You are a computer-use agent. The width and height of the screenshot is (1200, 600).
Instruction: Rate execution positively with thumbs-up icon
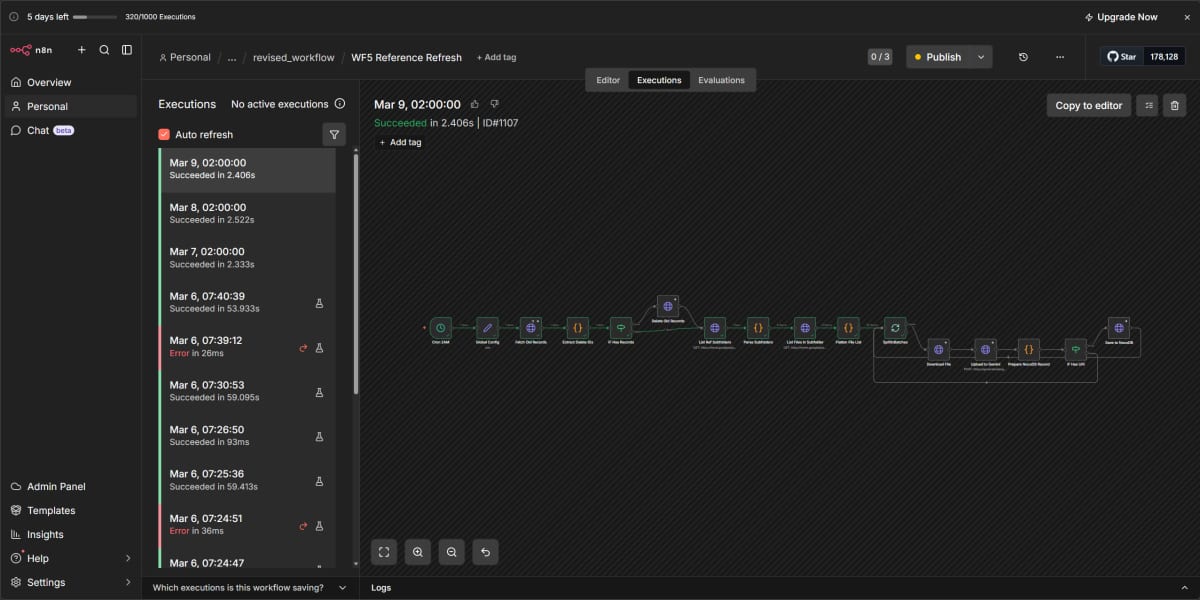[x=476, y=104]
